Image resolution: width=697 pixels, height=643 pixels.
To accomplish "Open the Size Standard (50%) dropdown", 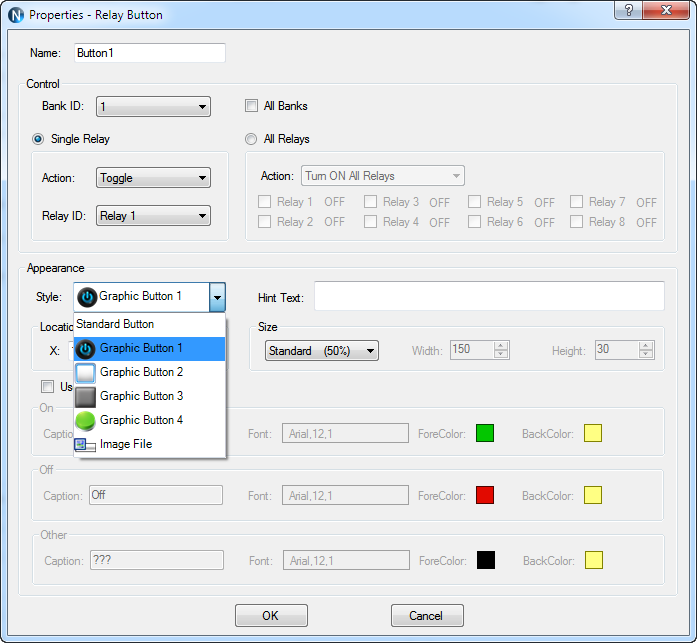I will [322, 351].
